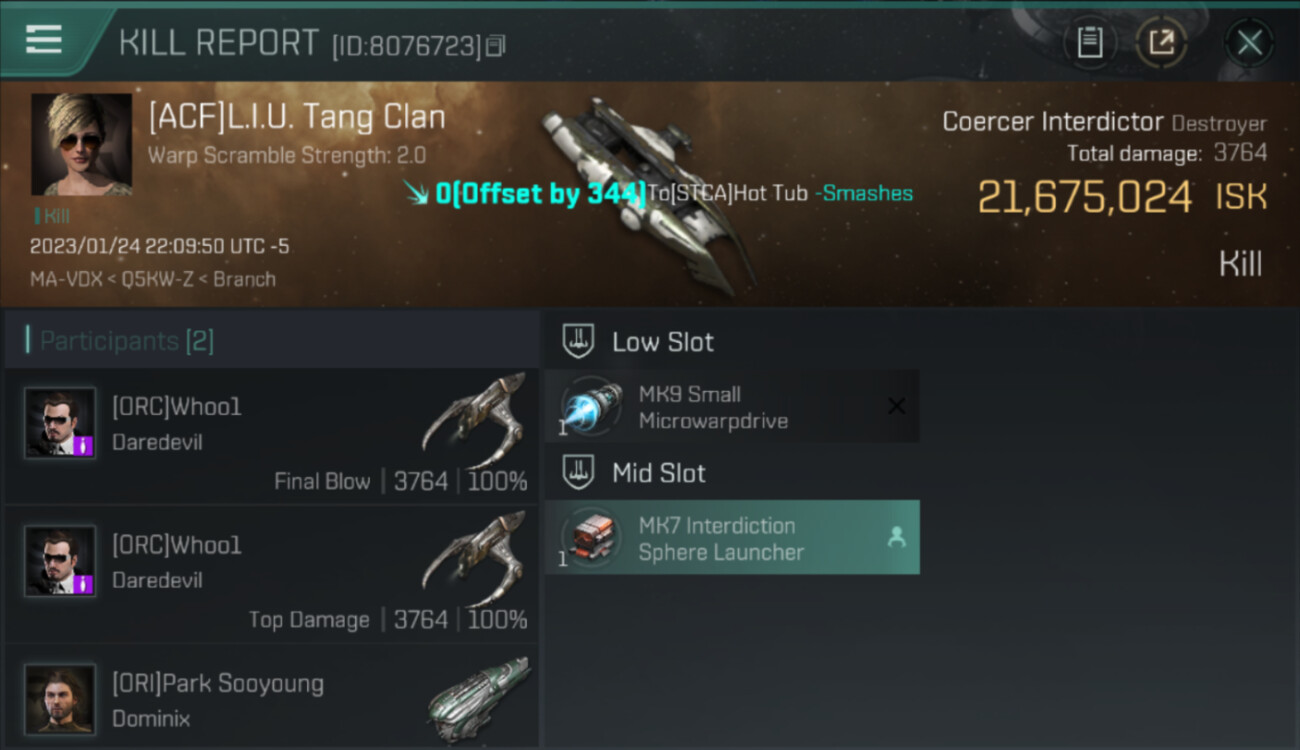Open the victim pilot portrait
This screenshot has width=1300, height=750.
81,144
